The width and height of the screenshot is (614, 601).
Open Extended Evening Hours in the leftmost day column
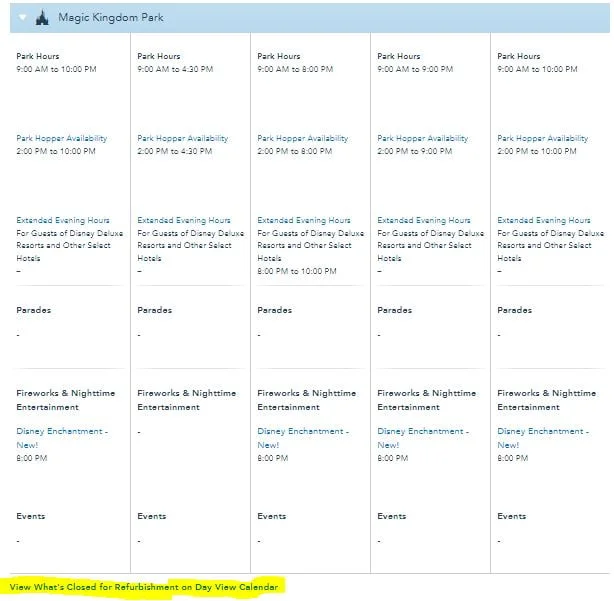[63, 220]
